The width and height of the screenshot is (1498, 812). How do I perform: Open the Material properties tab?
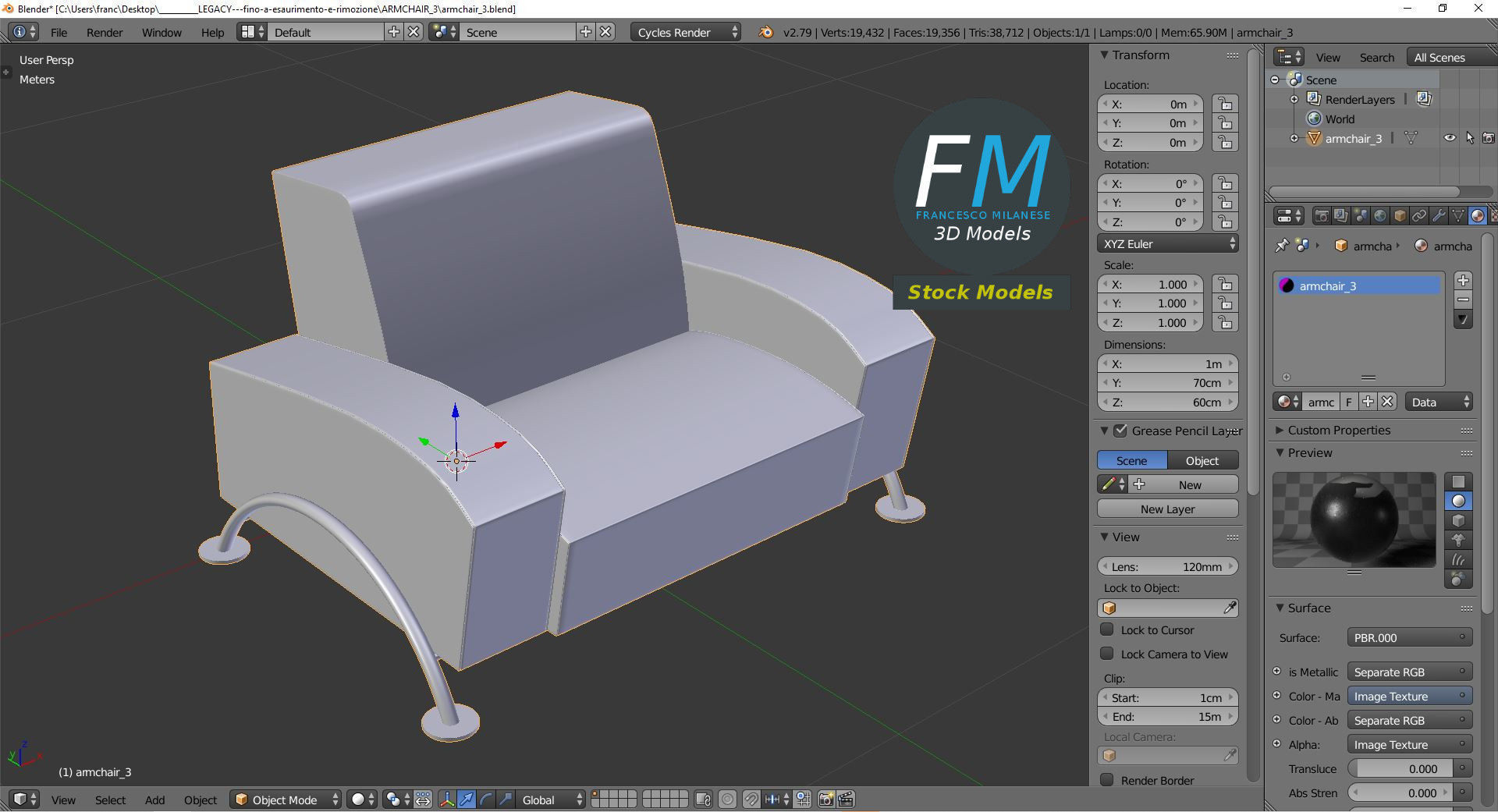click(x=1478, y=216)
